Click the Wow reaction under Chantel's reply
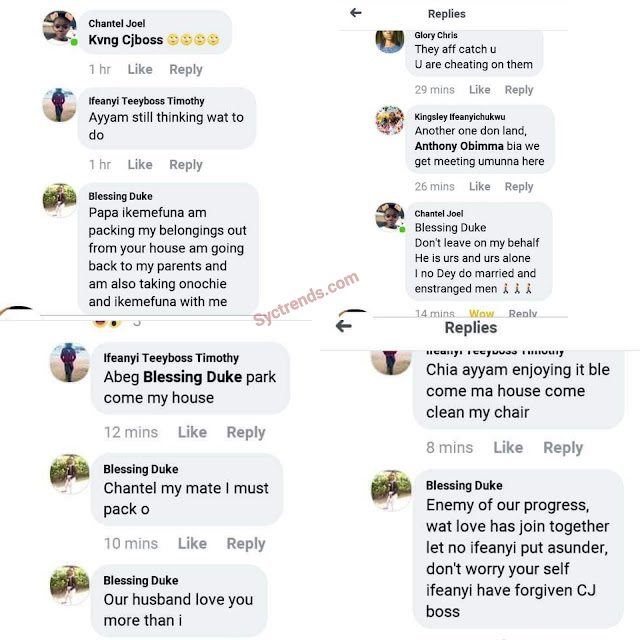The image size is (640, 640). [482, 313]
